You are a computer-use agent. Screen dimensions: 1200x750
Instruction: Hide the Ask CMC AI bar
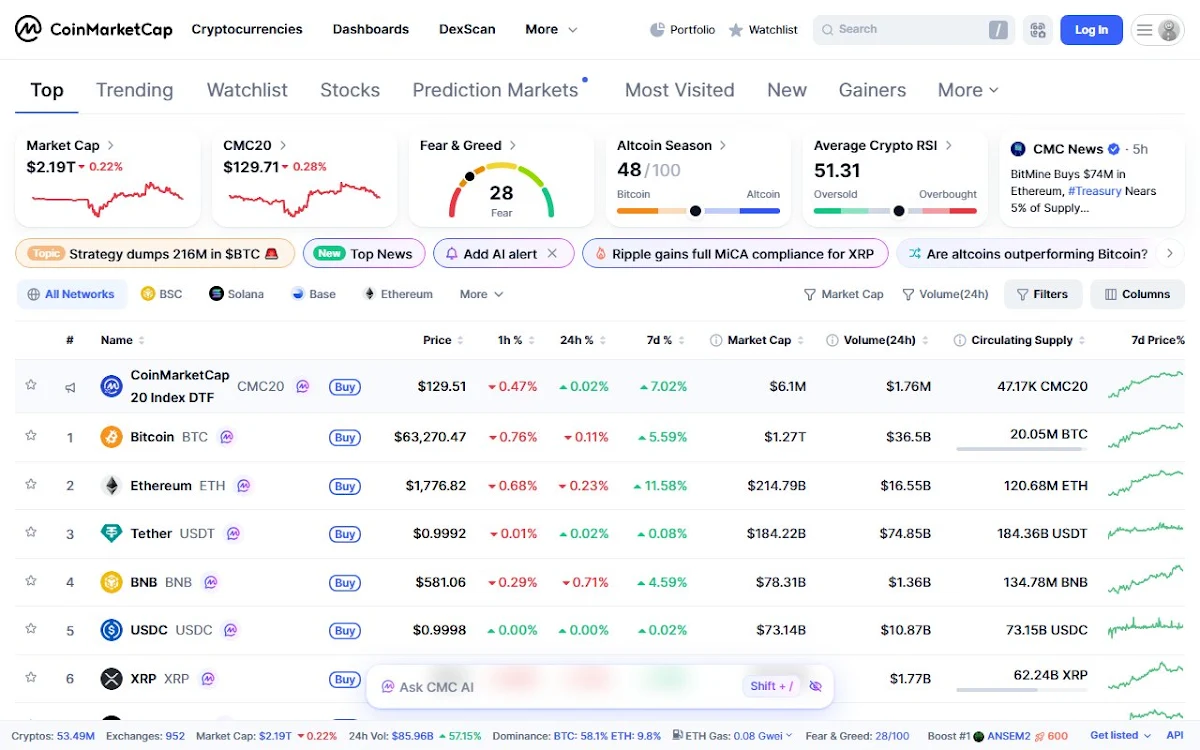(x=815, y=686)
